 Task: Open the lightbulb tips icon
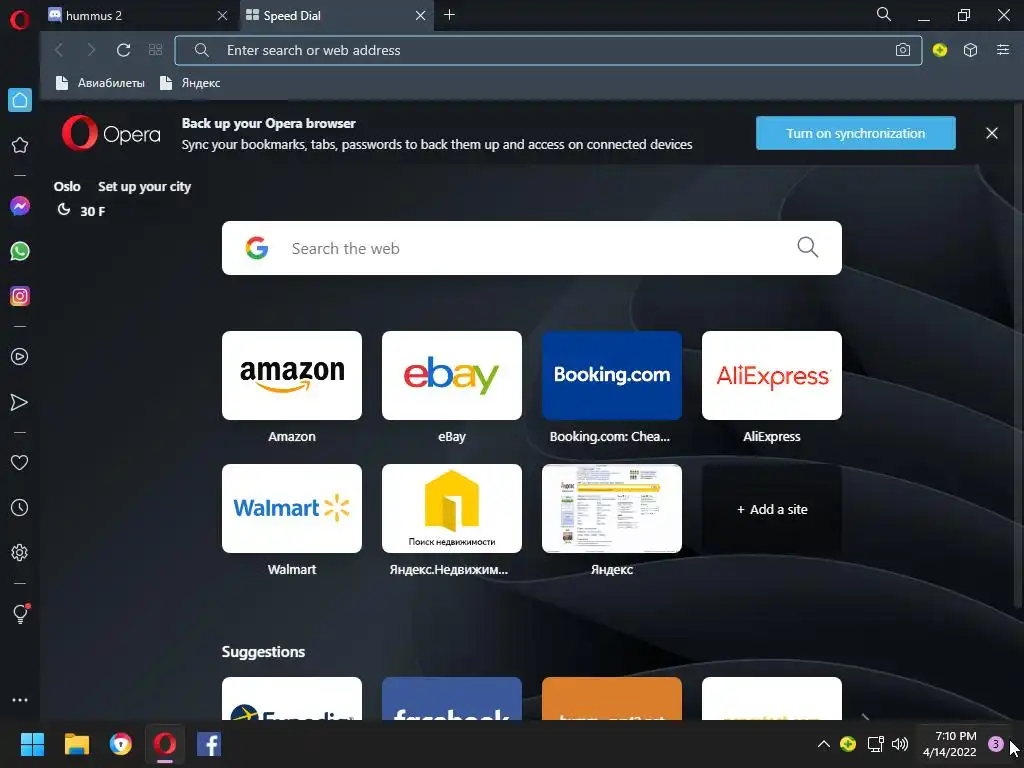click(20, 613)
